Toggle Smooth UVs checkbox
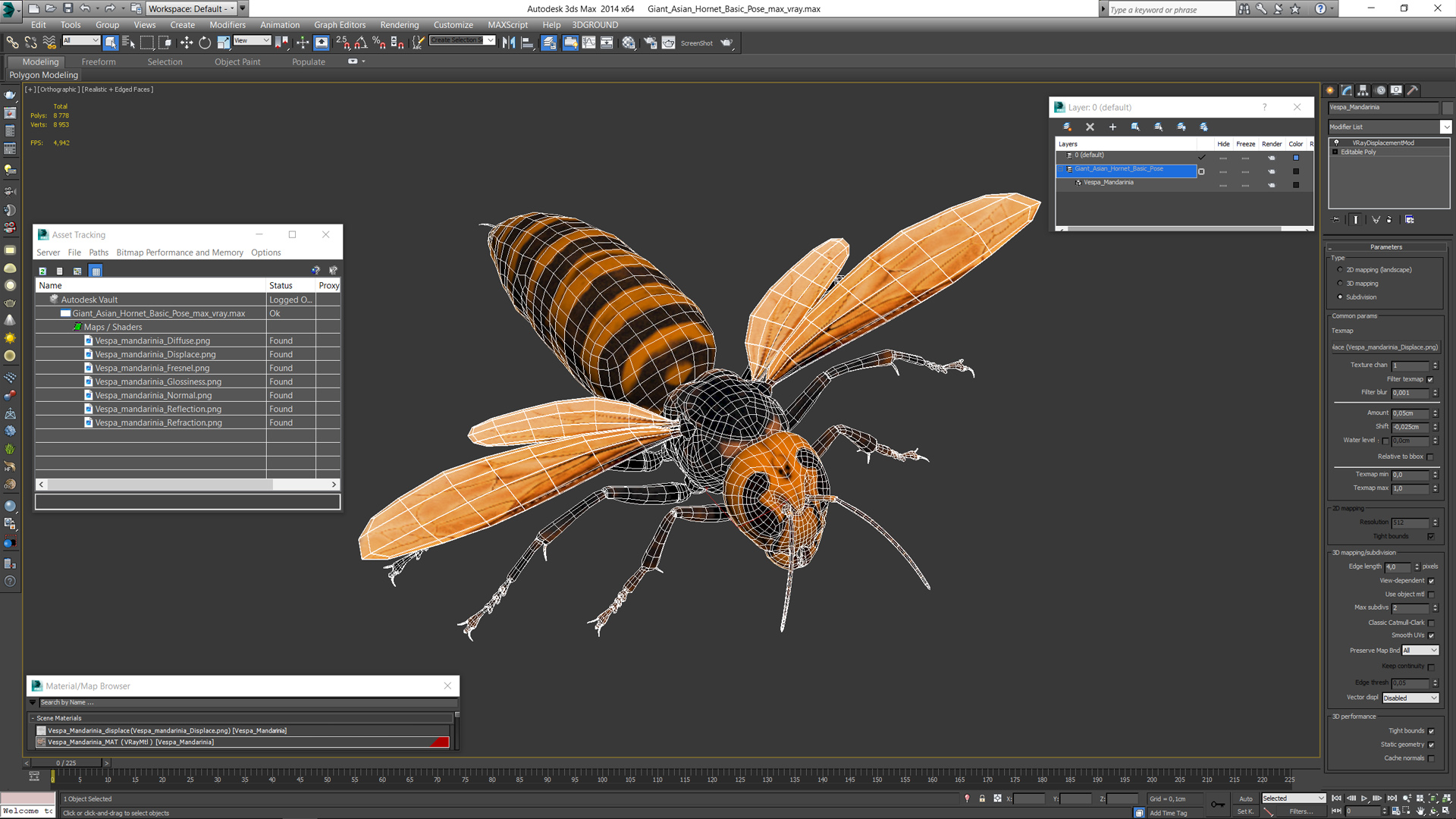Screen dimensions: 1456x819 pos(1431,635)
